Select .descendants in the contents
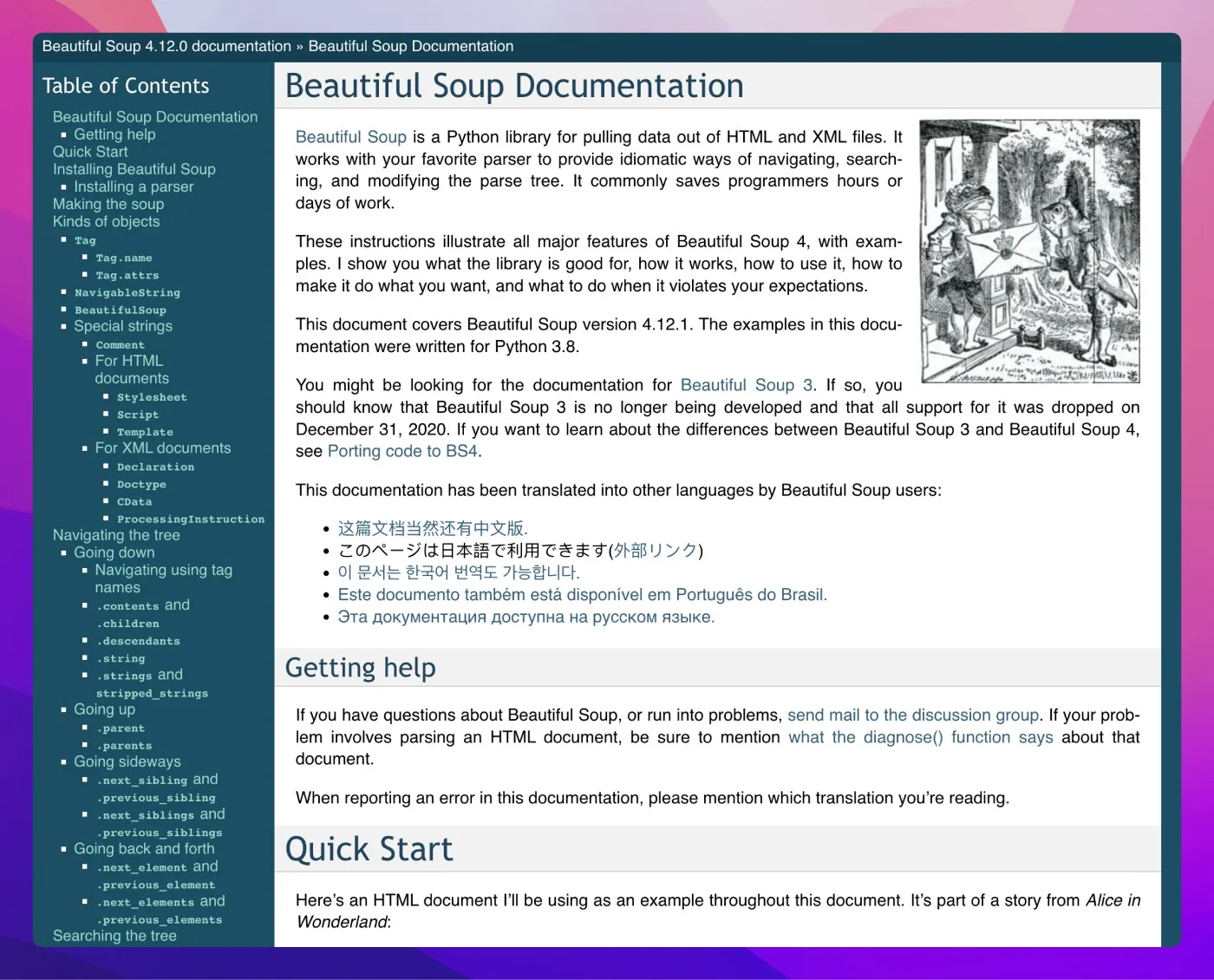The image size is (1214, 980). click(138, 641)
